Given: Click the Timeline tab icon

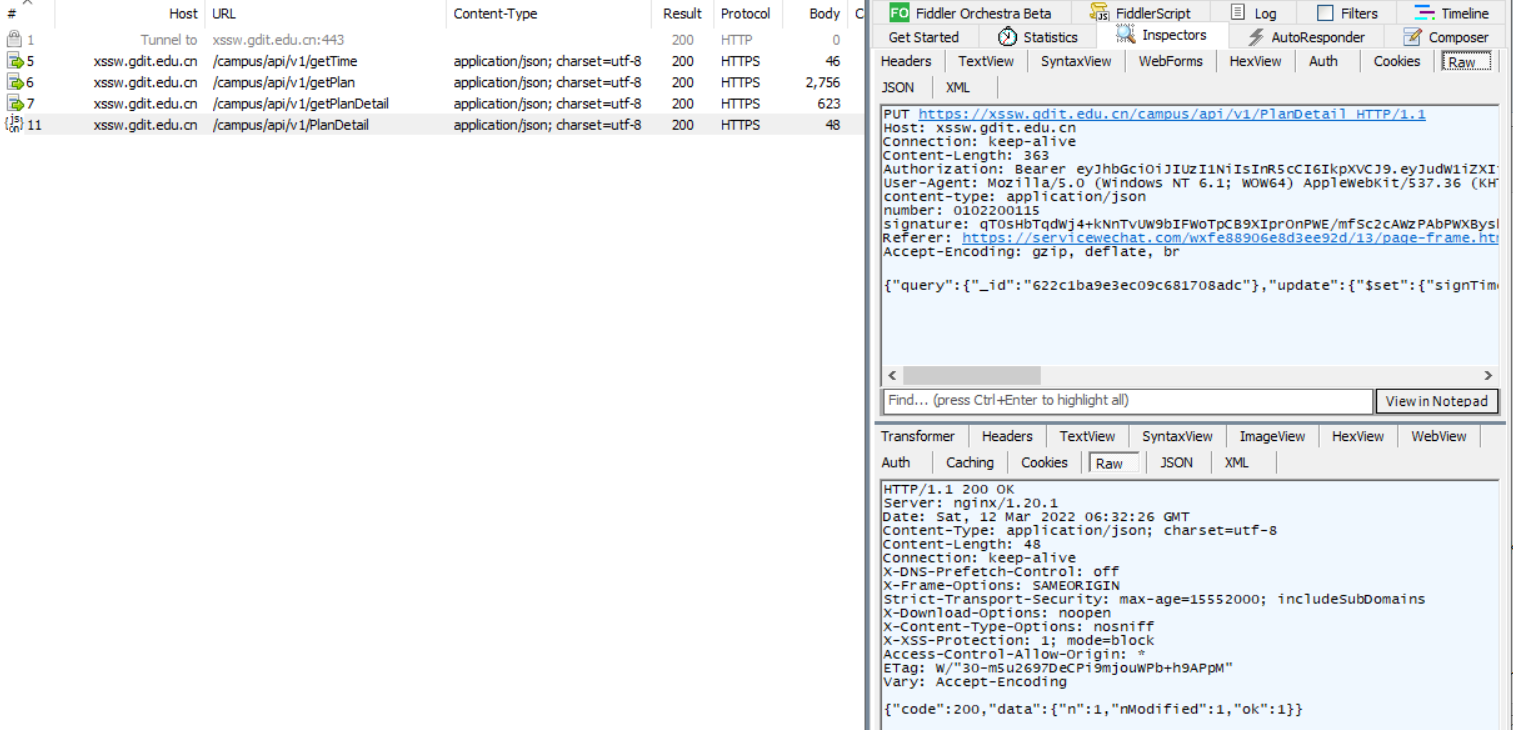Looking at the screenshot, I should click(1423, 13).
